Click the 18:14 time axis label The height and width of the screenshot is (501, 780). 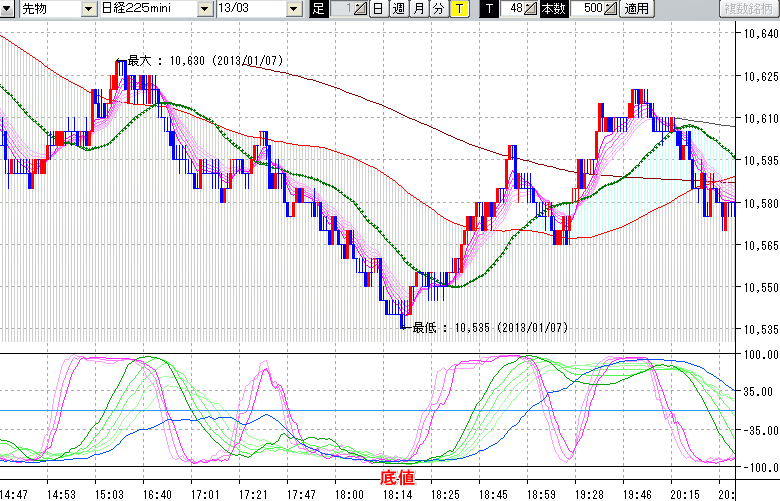[x=397, y=493]
